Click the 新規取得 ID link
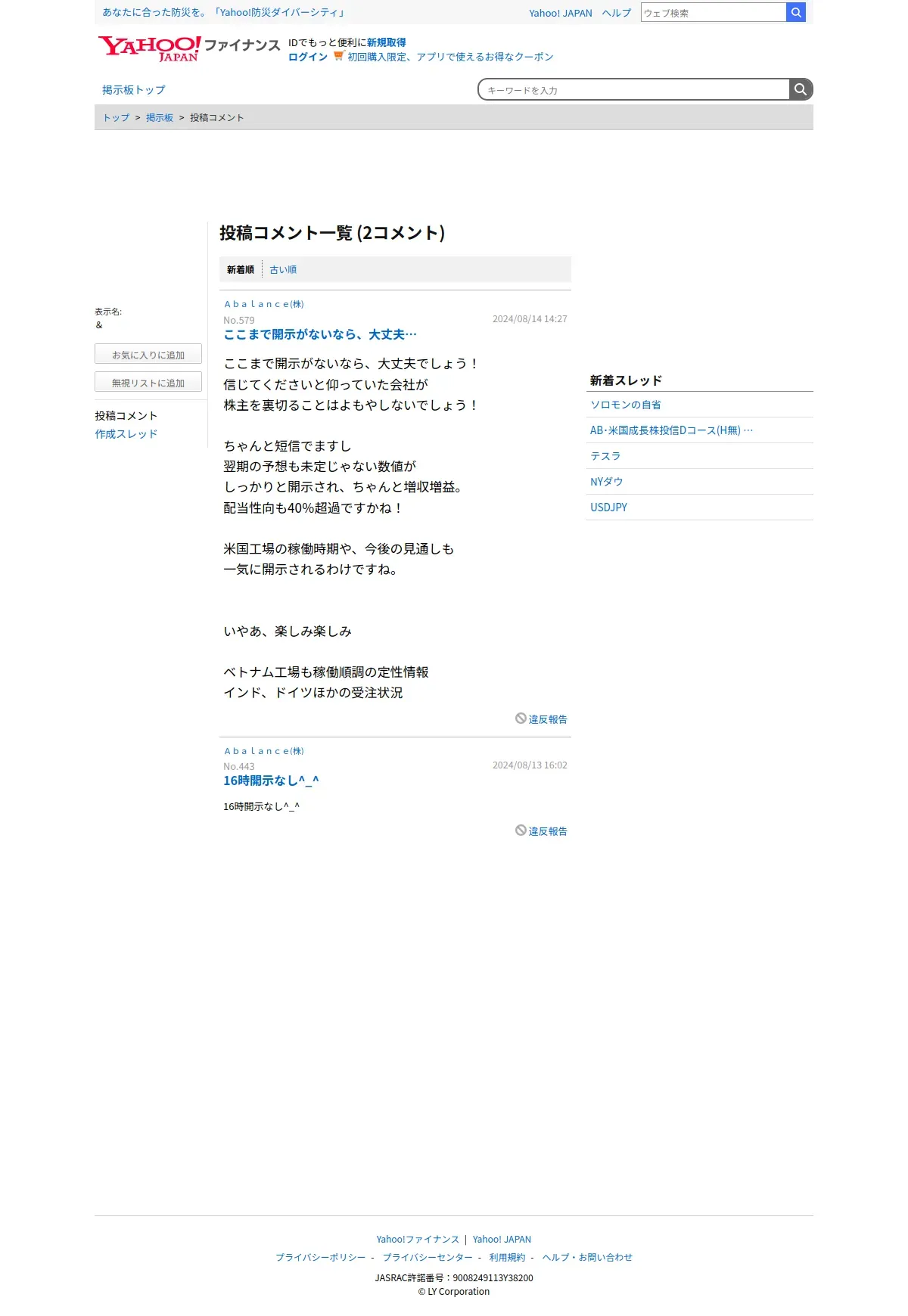Image resolution: width=908 pixels, height=1316 pixels. coord(387,42)
